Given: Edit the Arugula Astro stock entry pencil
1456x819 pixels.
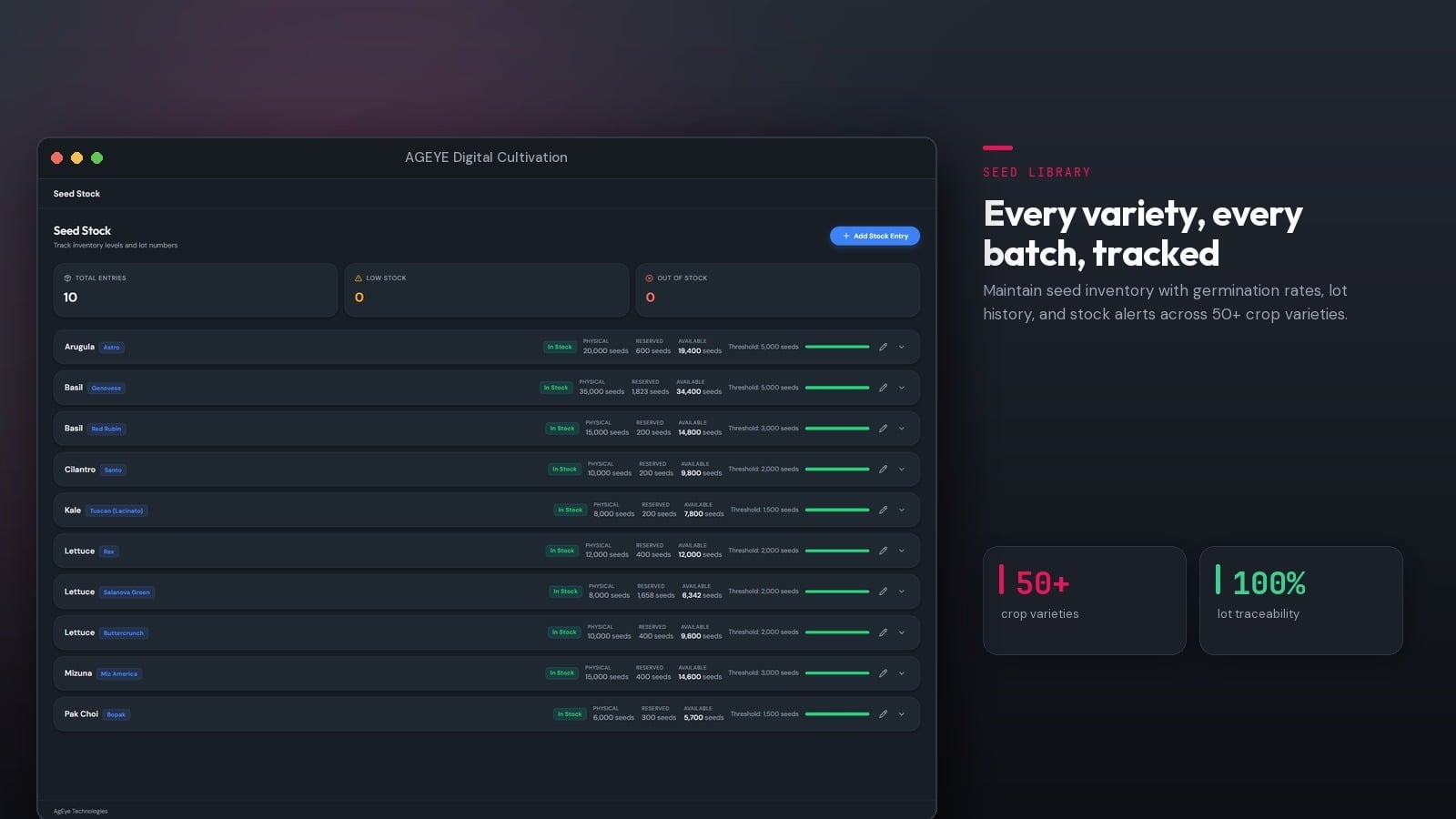Looking at the screenshot, I should (883, 347).
